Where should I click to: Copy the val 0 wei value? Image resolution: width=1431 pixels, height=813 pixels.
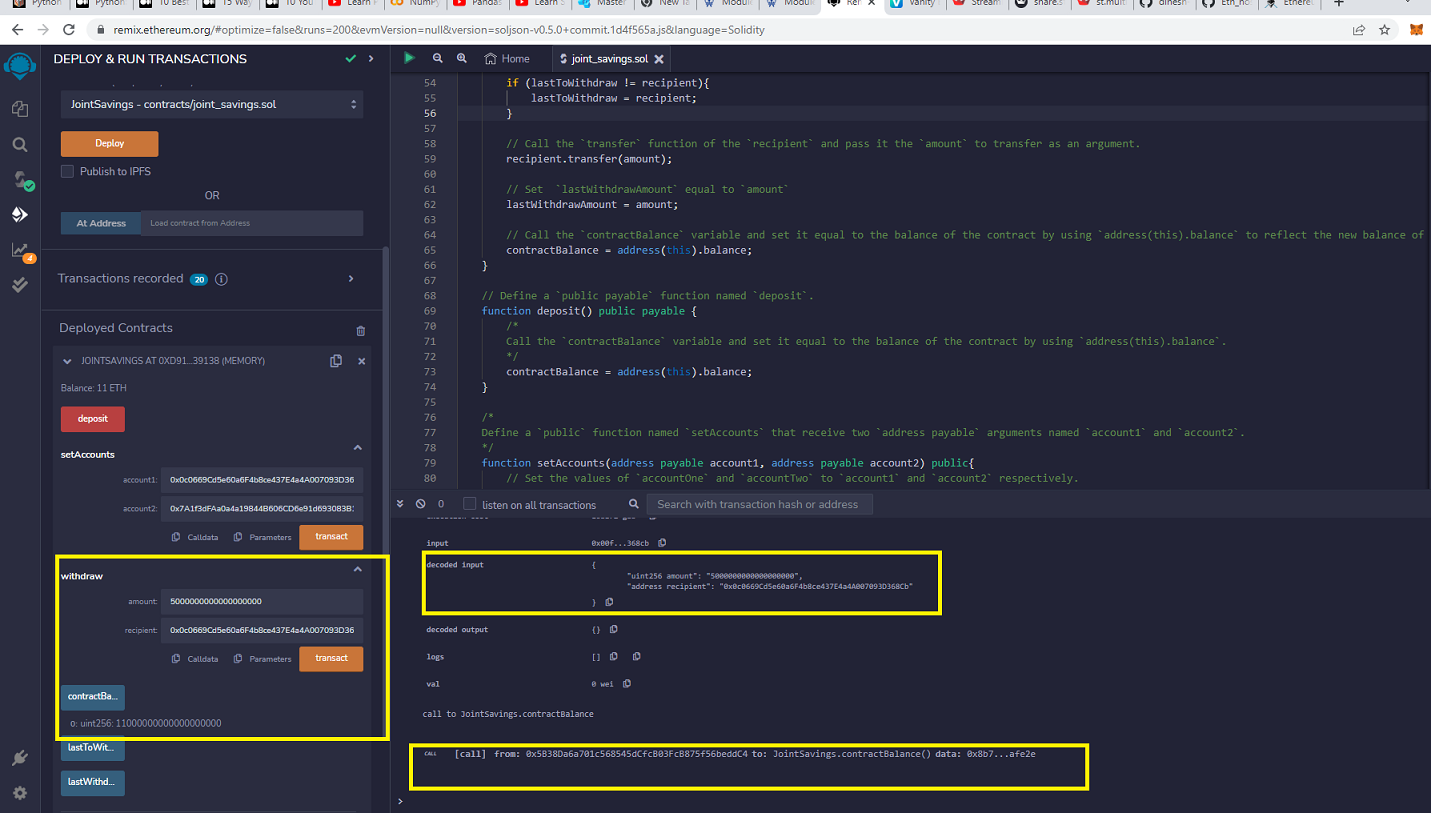point(628,684)
